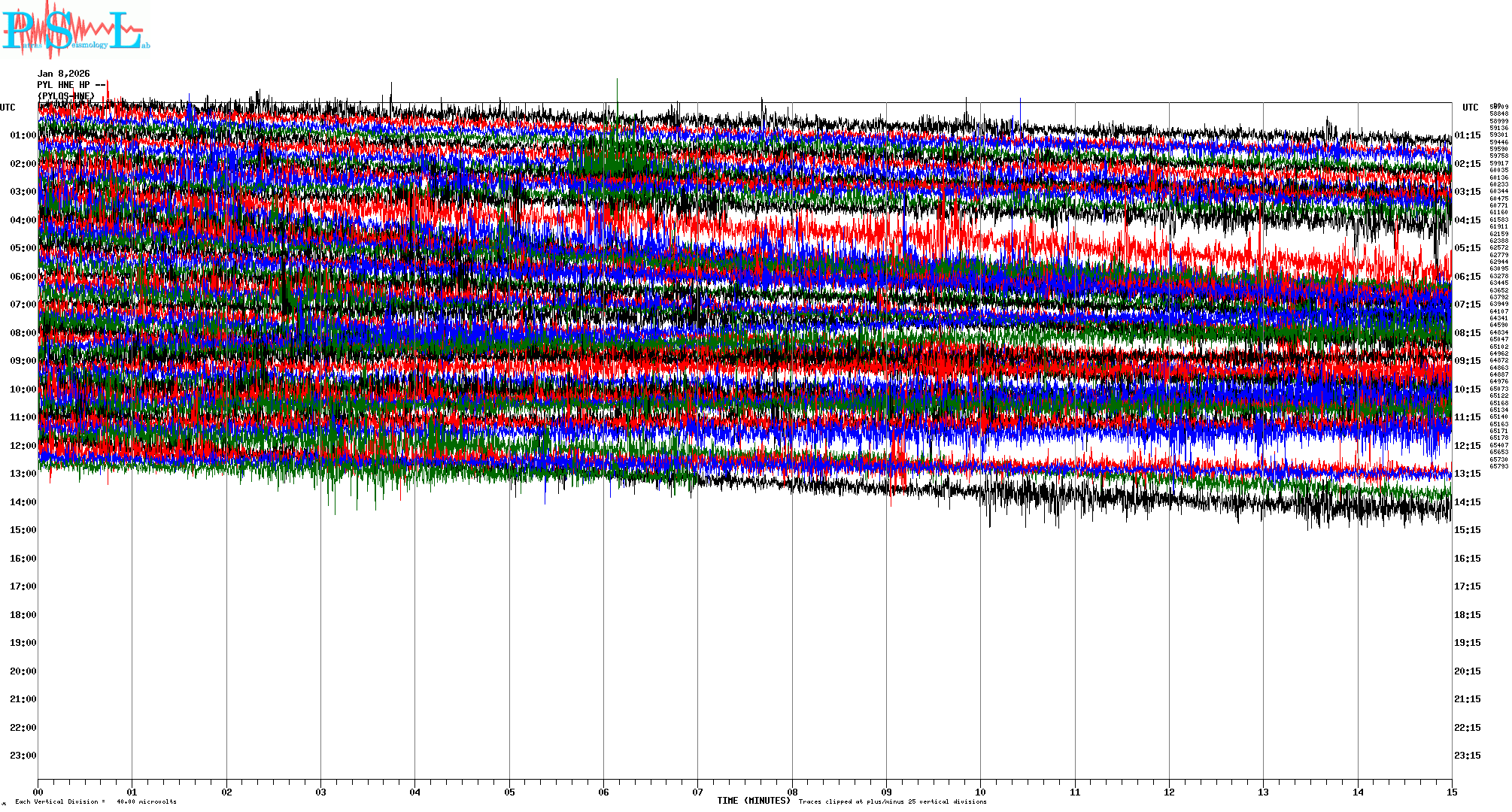Click minute tick 03 on bottom axis
Viewport: 1512px width, 812px height.
click(x=320, y=792)
